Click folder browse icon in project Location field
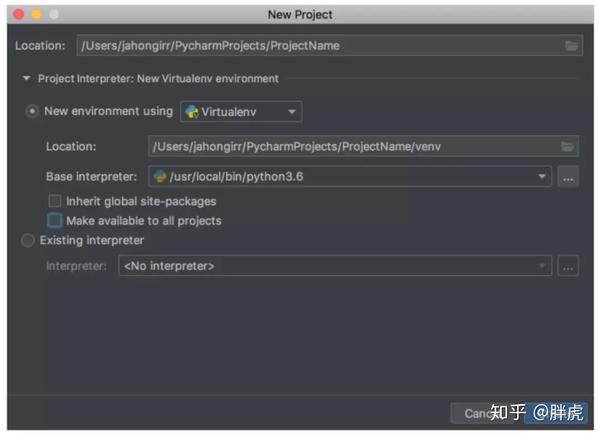 571,46
